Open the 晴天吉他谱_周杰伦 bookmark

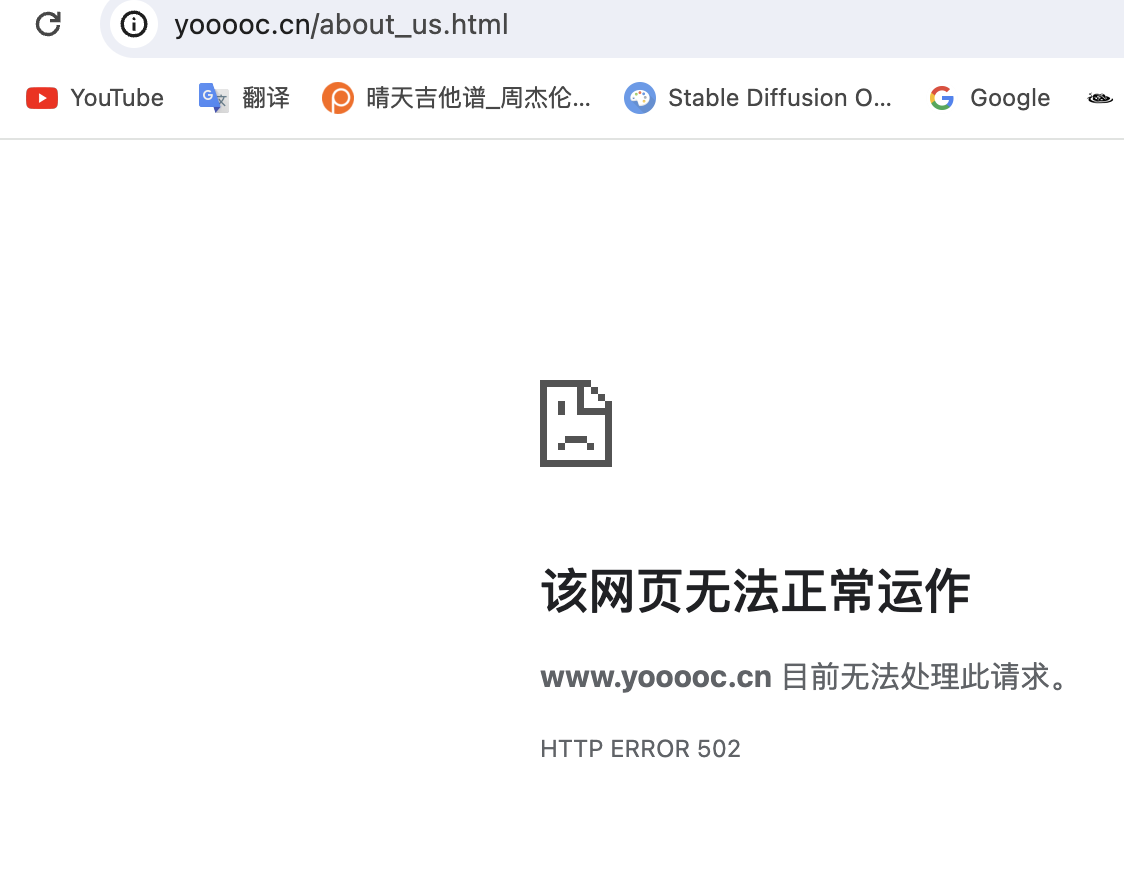478,98
